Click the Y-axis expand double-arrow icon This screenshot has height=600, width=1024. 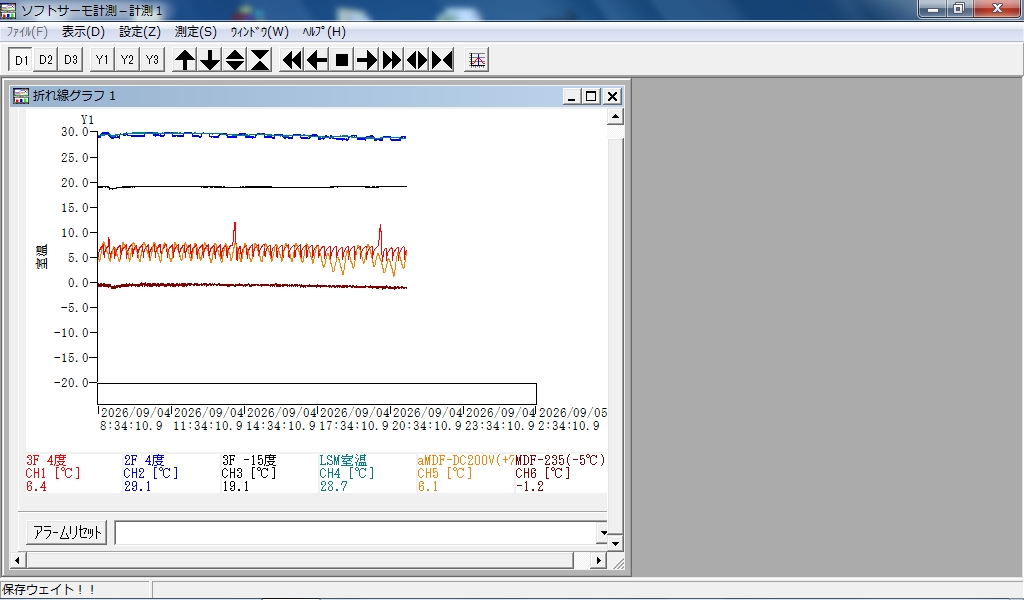[235, 60]
